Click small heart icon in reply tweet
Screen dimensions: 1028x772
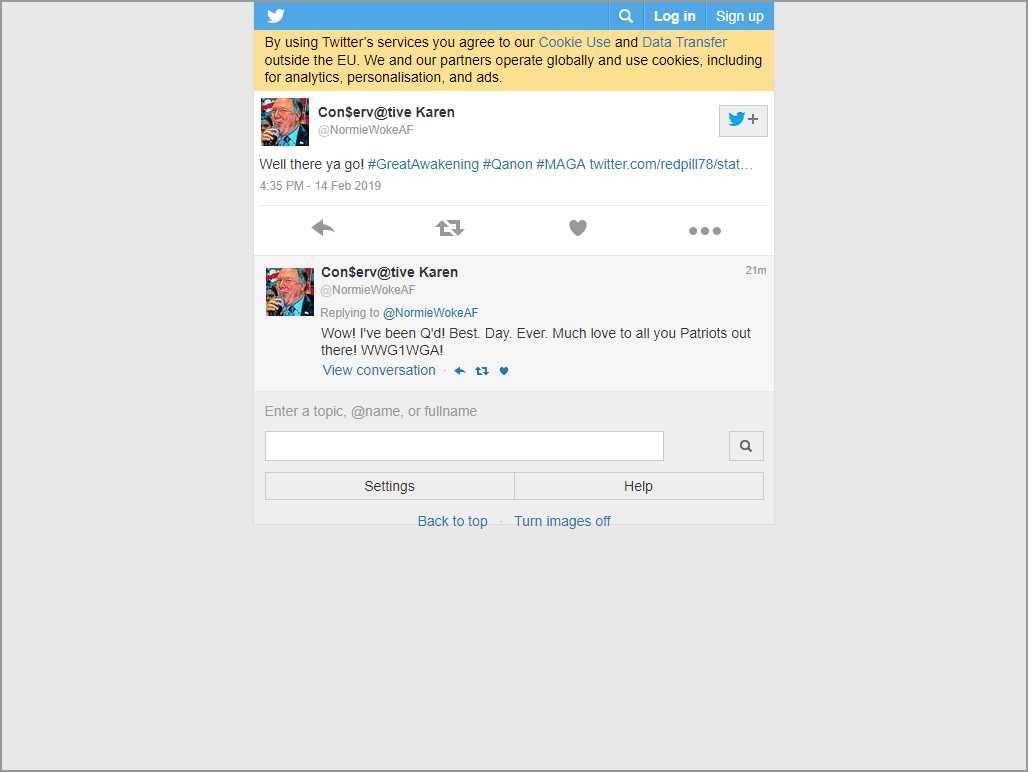click(x=504, y=371)
